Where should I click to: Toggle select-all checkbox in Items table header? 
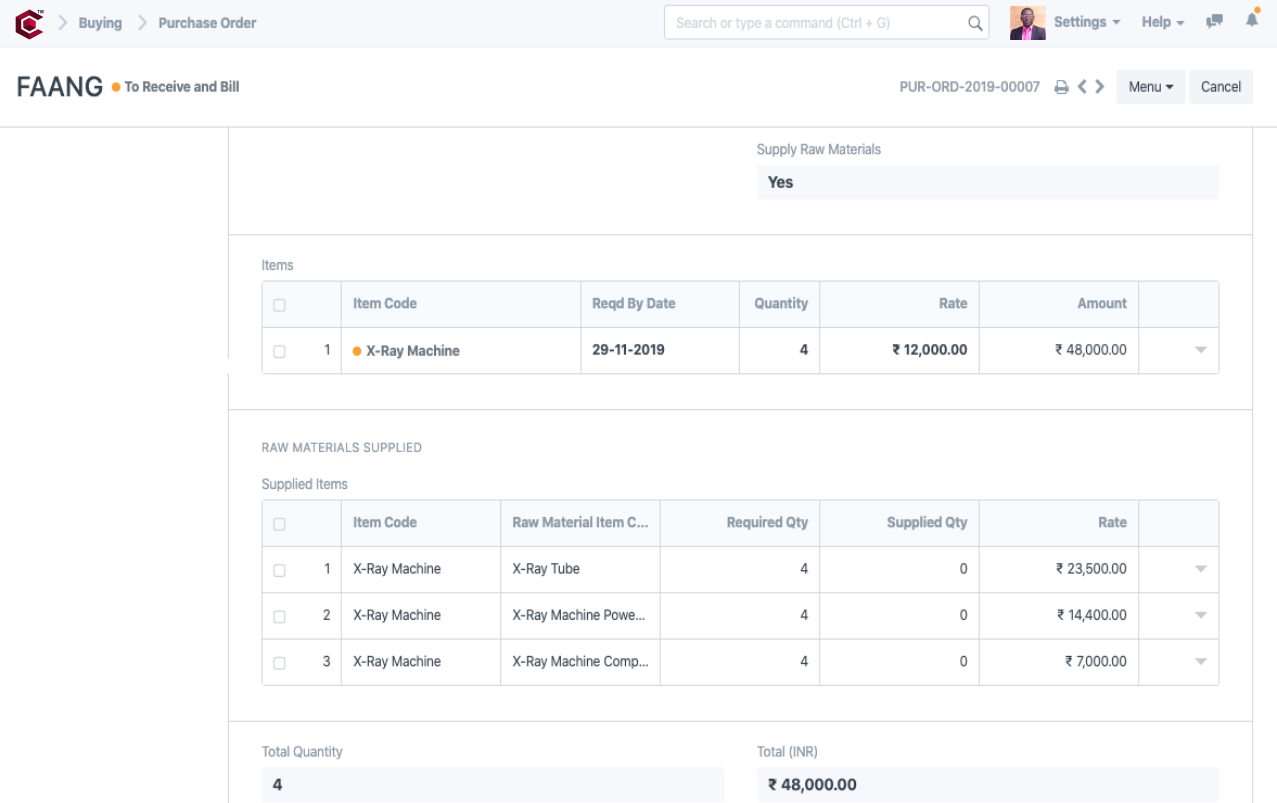click(x=279, y=305)
